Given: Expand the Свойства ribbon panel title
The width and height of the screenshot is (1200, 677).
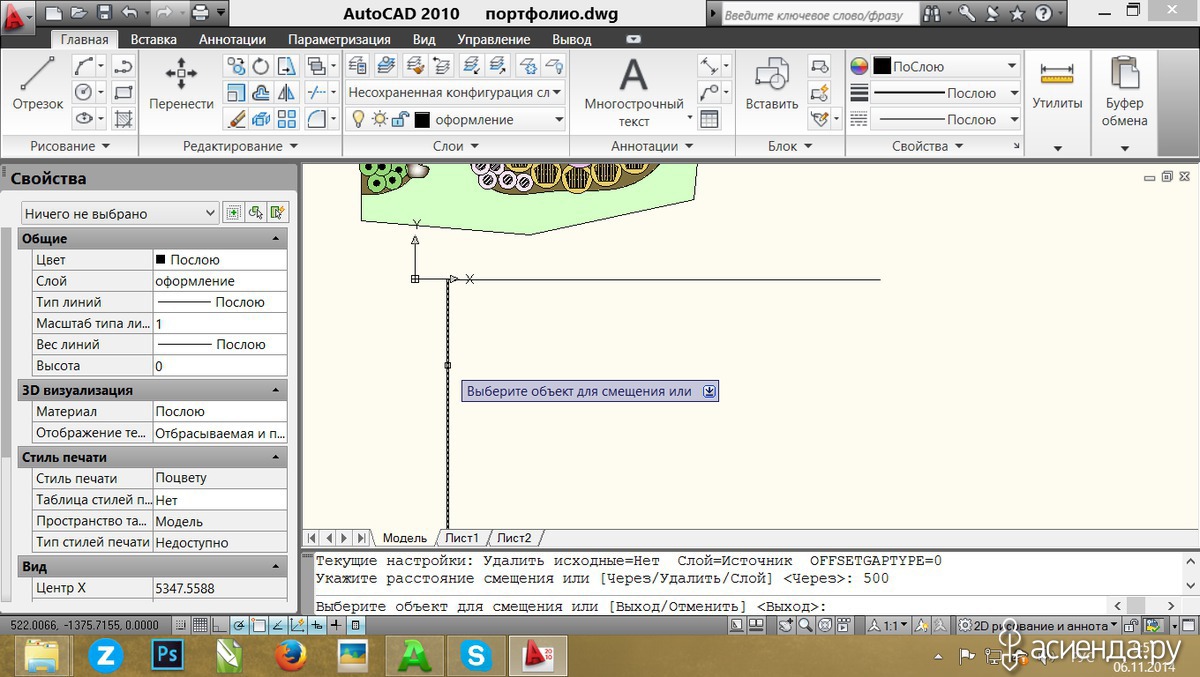Looking at the screenshot, I should click(x=927, y=146).
